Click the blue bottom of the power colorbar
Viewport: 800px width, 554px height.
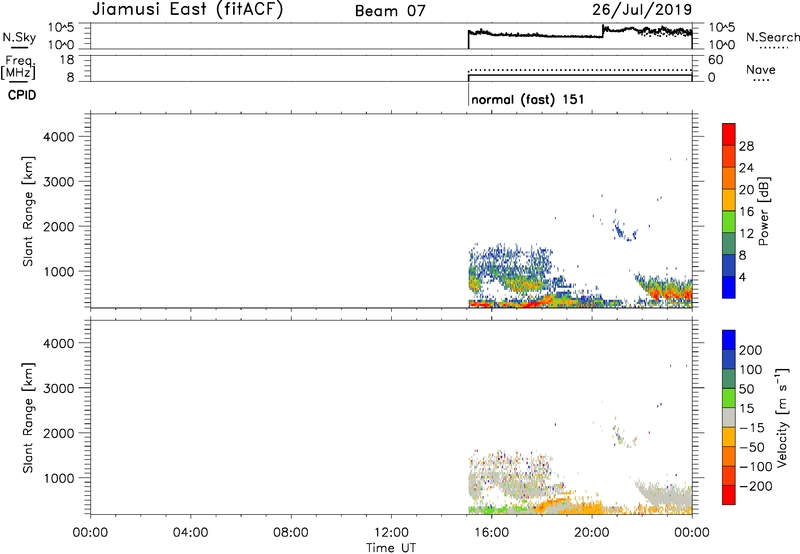[x=729, y=287]
